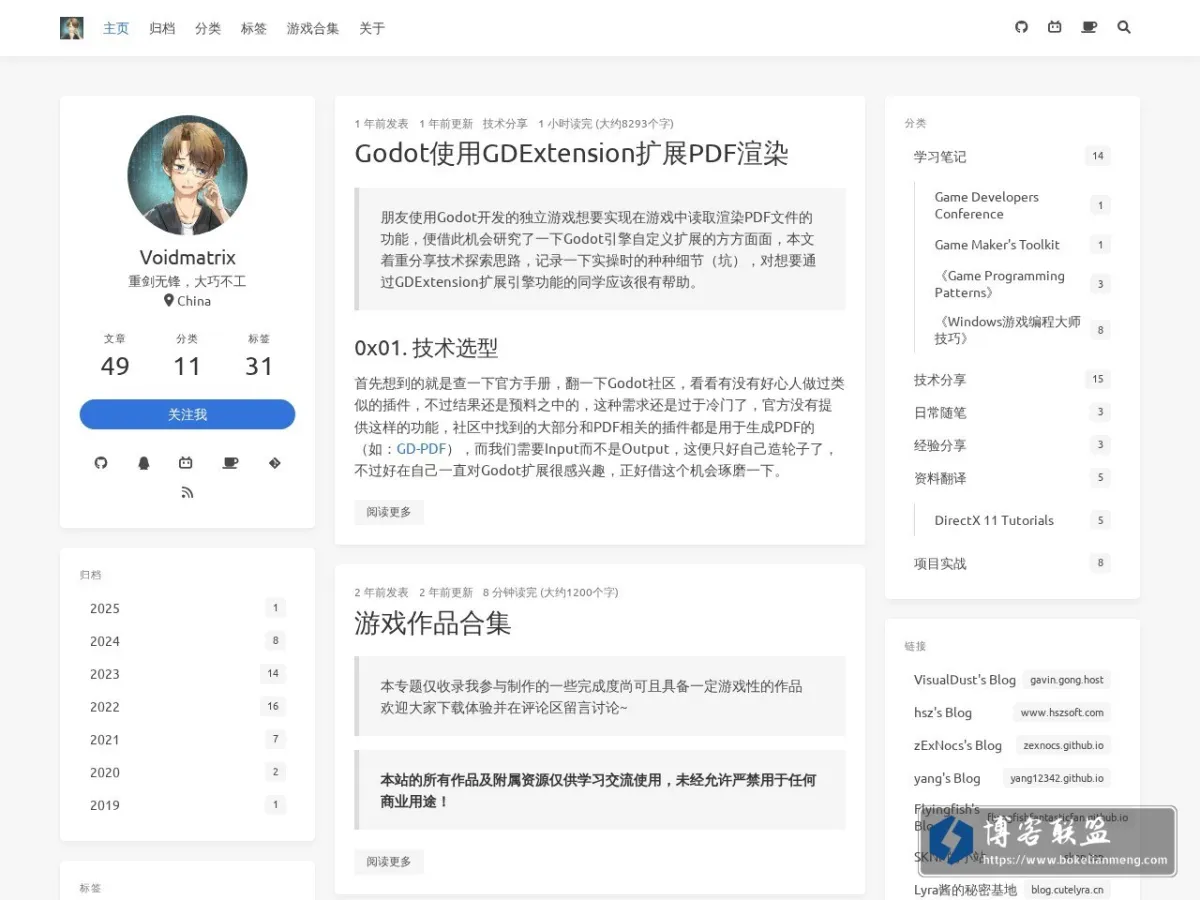Click the Voidmatrix profile avatar image
Viewport: 1200px width, 900px height.
pos(187,175)
